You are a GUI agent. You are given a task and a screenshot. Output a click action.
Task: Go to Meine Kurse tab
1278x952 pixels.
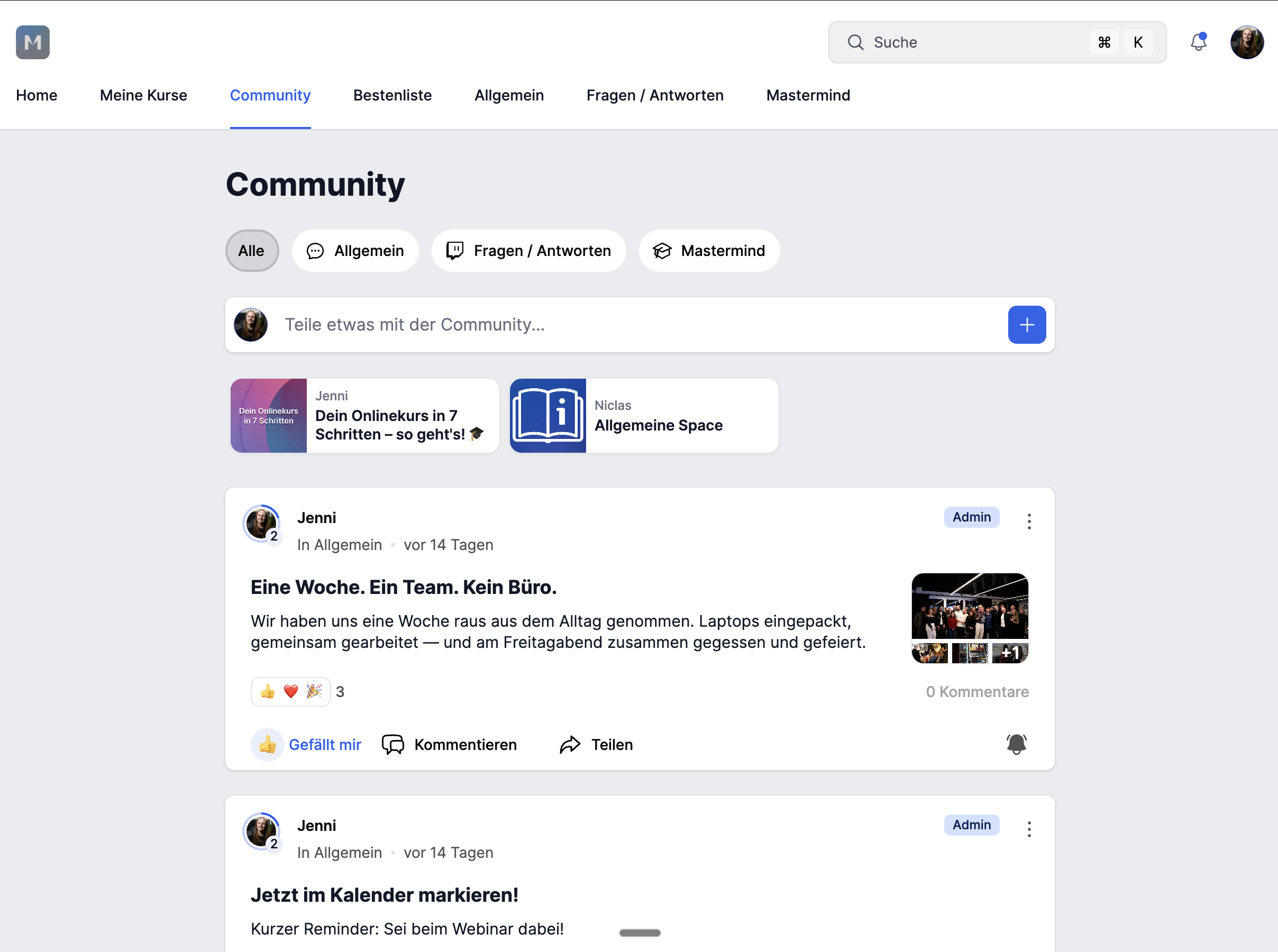click(143, 95)
